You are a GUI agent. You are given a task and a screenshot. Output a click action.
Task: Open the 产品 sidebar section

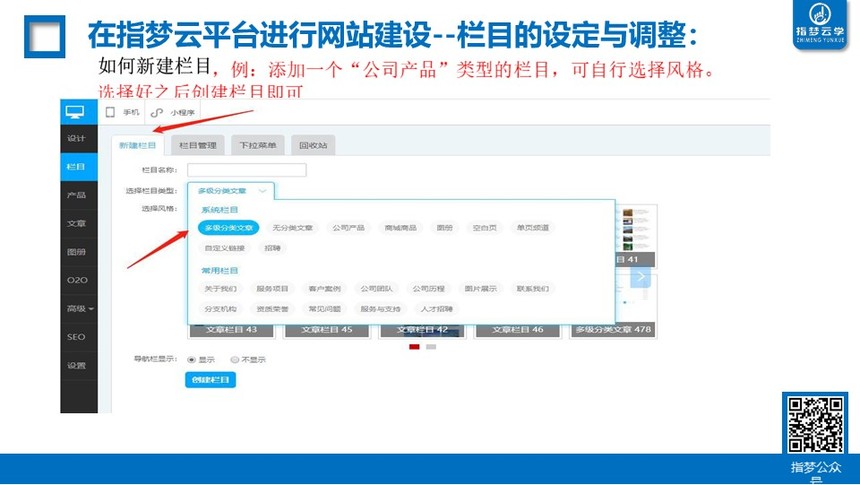pos(77,195)
